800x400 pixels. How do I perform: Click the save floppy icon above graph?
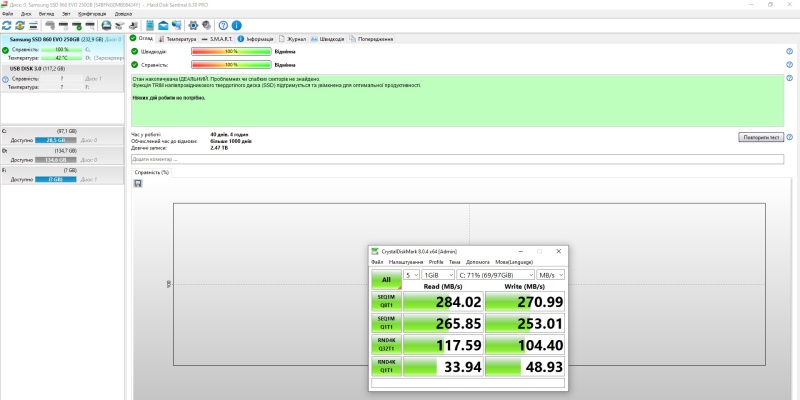click(x=138, y=183)
